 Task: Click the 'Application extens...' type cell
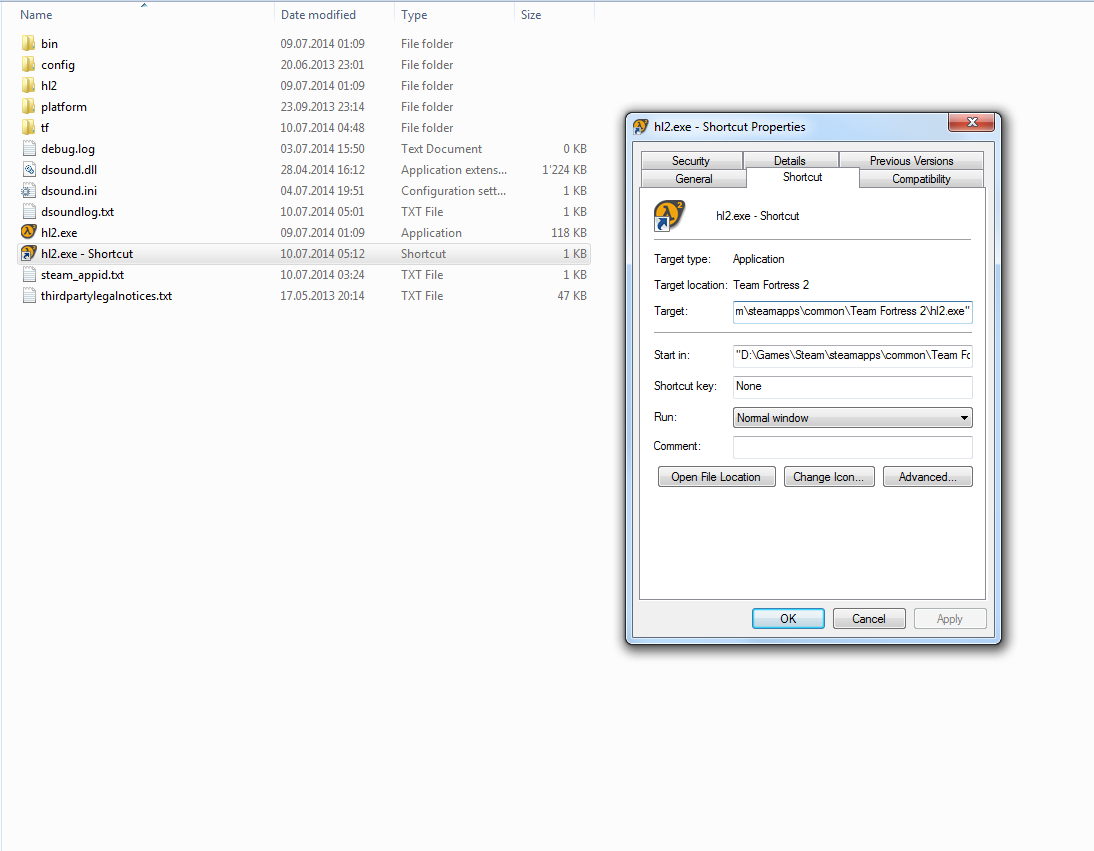pyautogui.click(x=454, y=170)
